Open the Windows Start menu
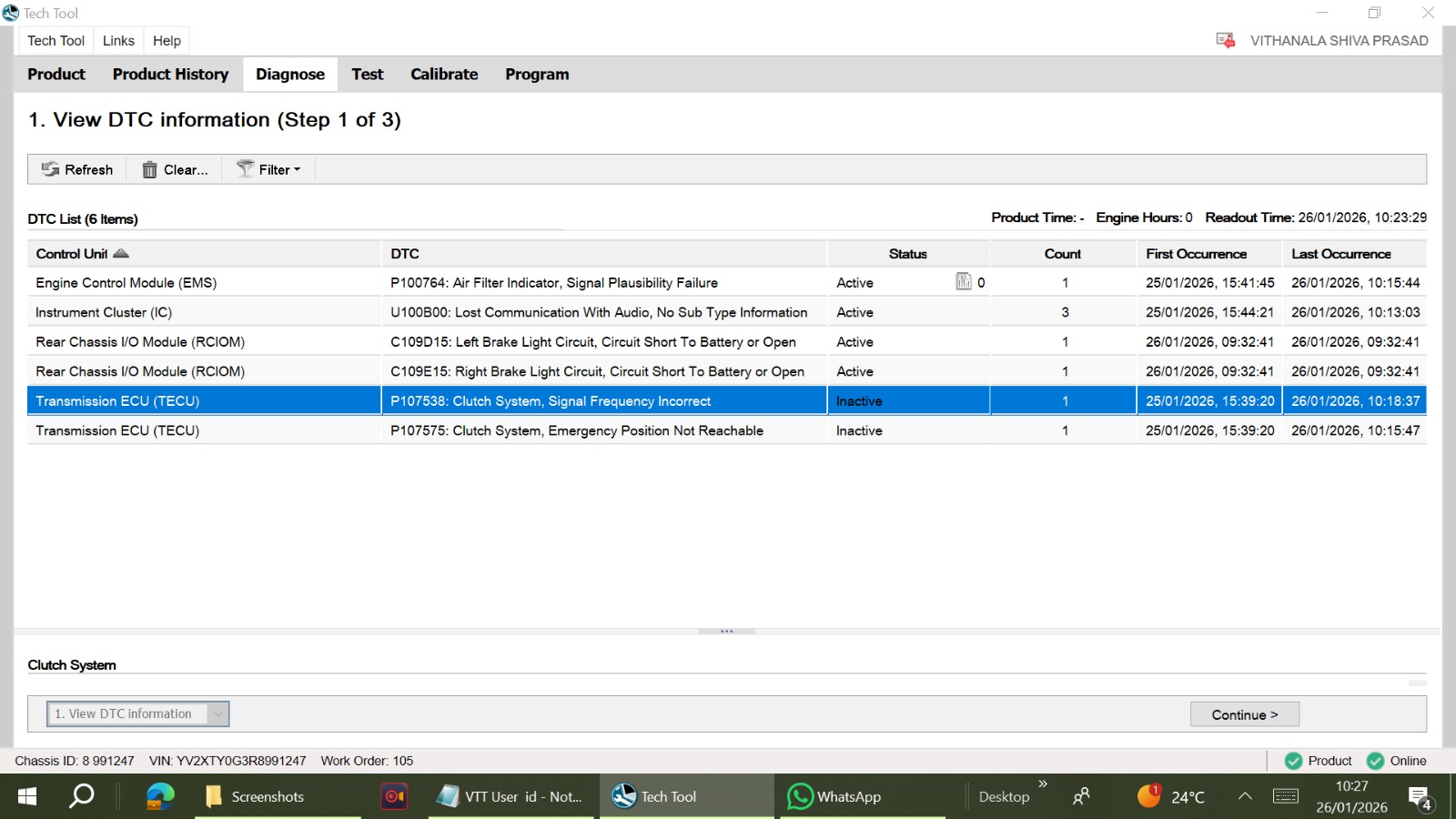Image resolution: width=1456 pixels, height=819 pixels. click(27, 796)
